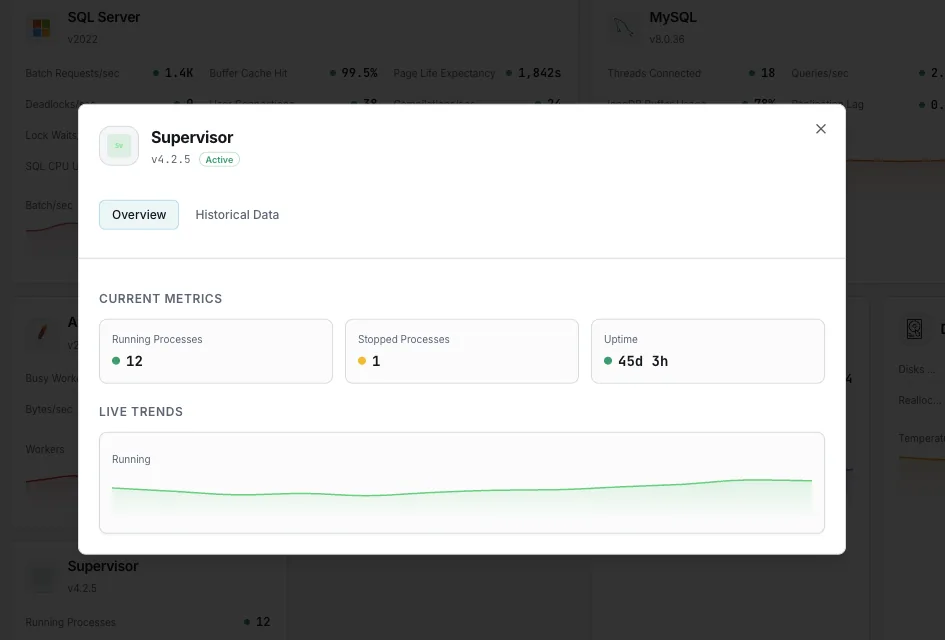The width and height of the screenshot is (945, 640).
Task: Open the Uptime metric card
Action: (x=708, y=351)
